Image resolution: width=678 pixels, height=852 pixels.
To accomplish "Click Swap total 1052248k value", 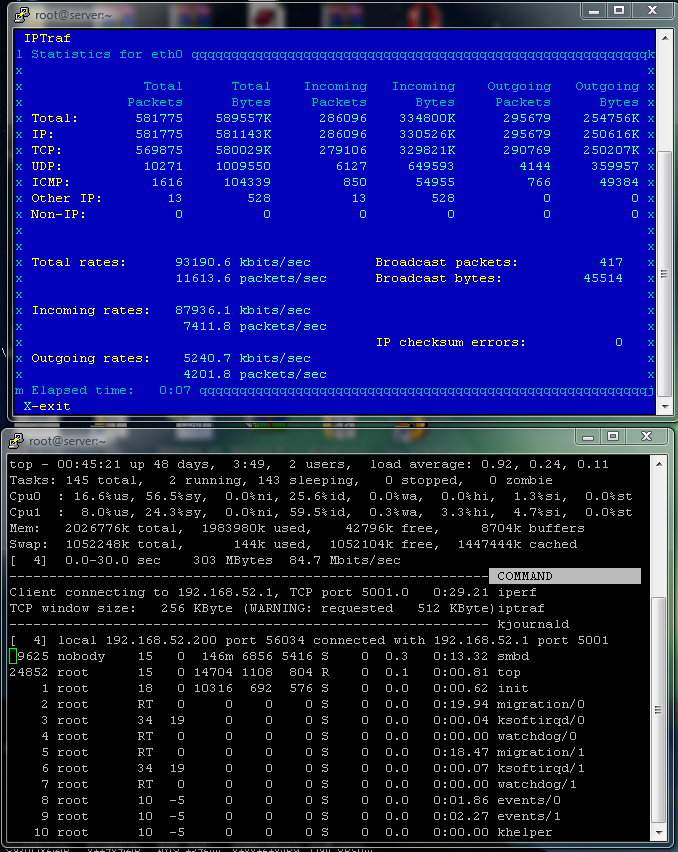I will pyautogui.click(x=97, y=544).
